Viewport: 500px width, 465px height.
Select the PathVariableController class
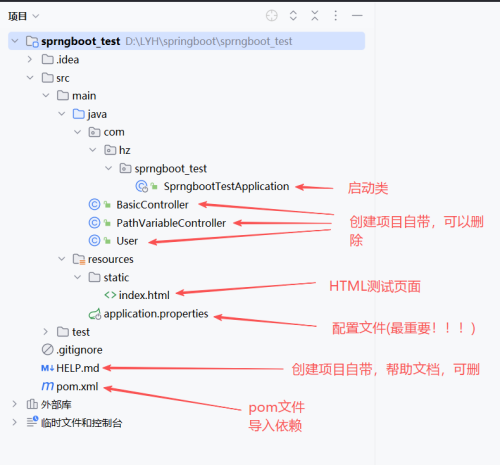click(x=171, y=223)
